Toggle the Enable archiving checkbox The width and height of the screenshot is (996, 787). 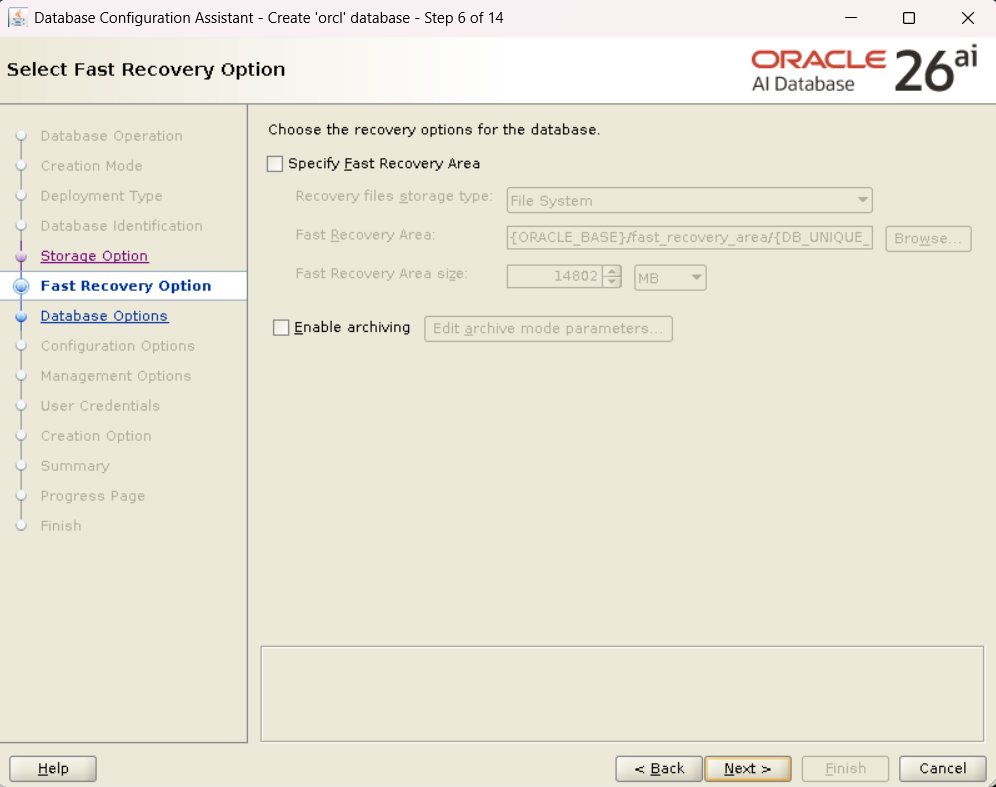(x=281, y=328)
